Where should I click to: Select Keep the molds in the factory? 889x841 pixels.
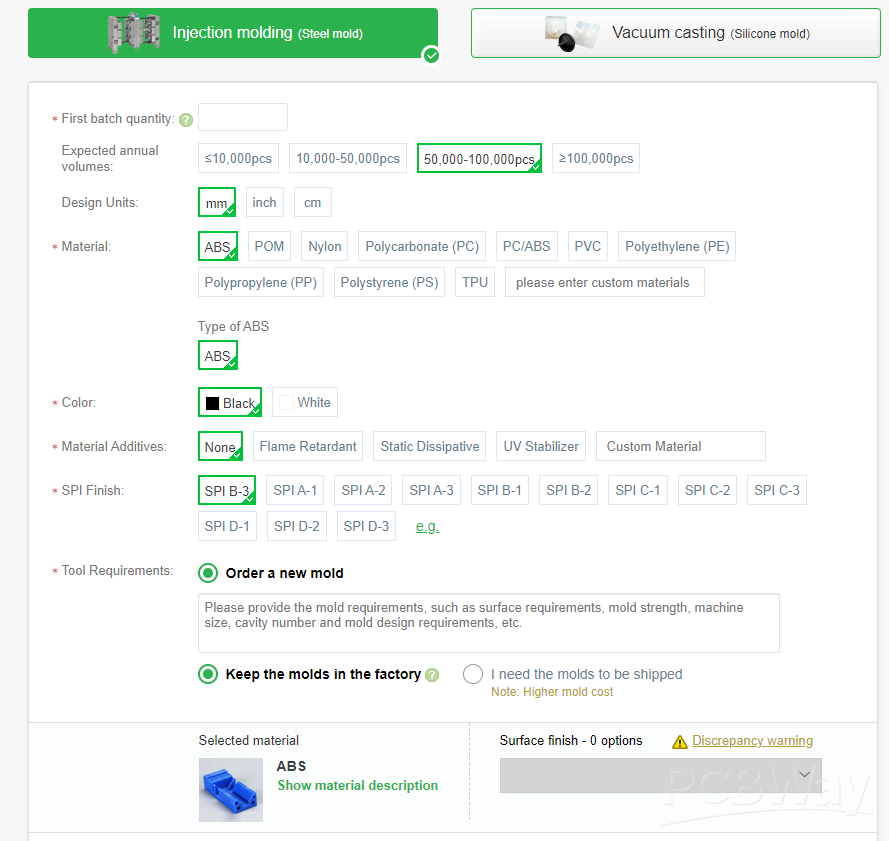click(x=208, y=674)
